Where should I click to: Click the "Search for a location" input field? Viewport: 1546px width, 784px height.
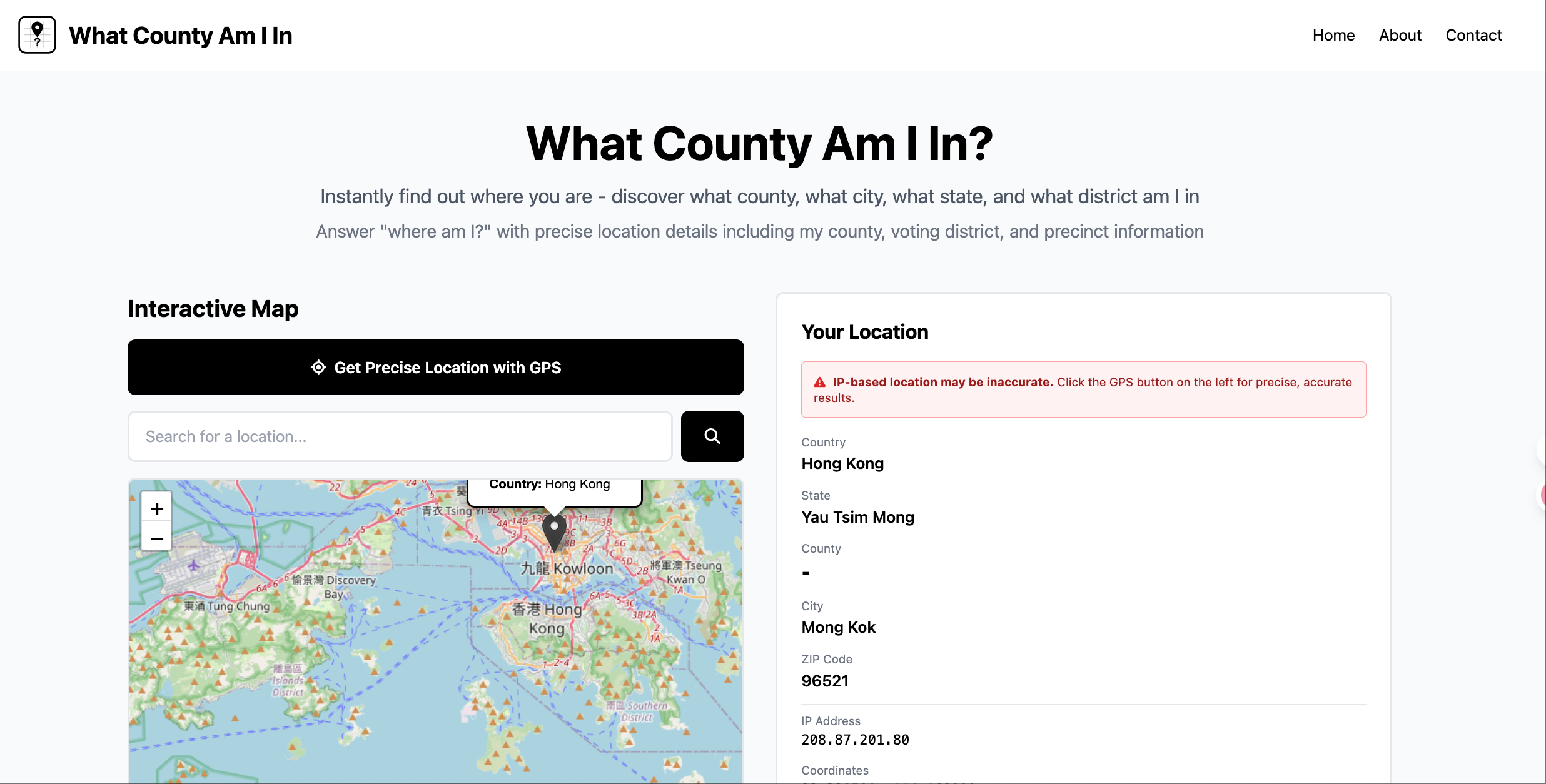400,436
